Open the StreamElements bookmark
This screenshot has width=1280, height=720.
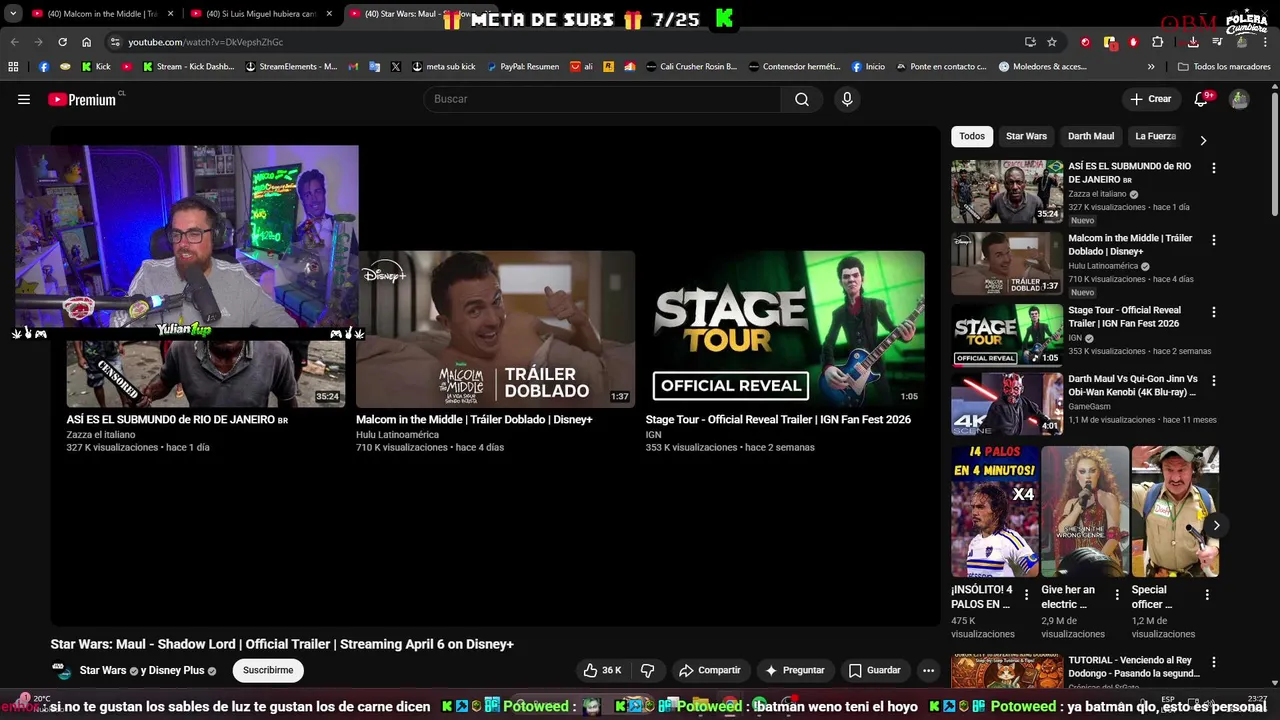pos(290,67)
